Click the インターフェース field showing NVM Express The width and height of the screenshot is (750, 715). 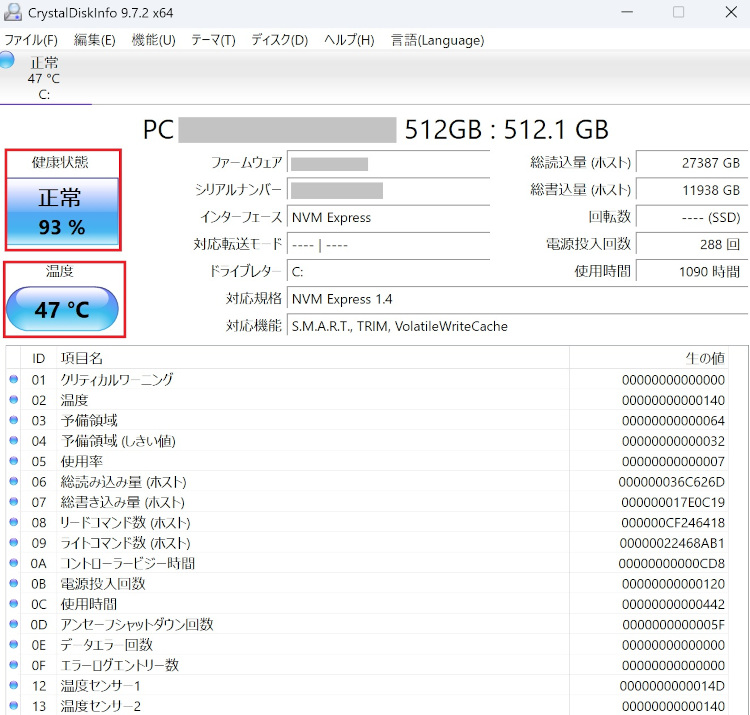click(x=389, y=218)
